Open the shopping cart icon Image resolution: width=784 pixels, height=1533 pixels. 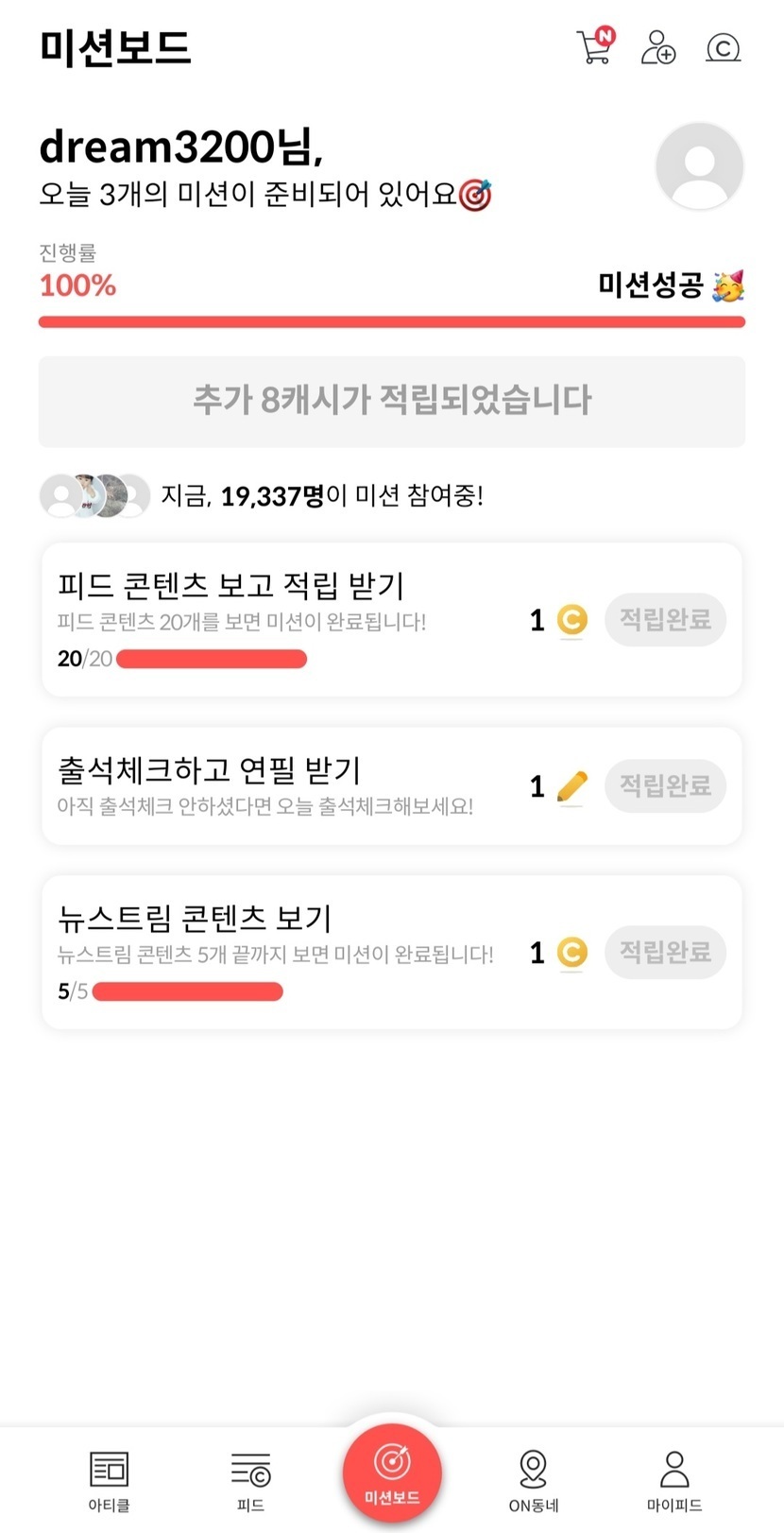tap(595, 46)
